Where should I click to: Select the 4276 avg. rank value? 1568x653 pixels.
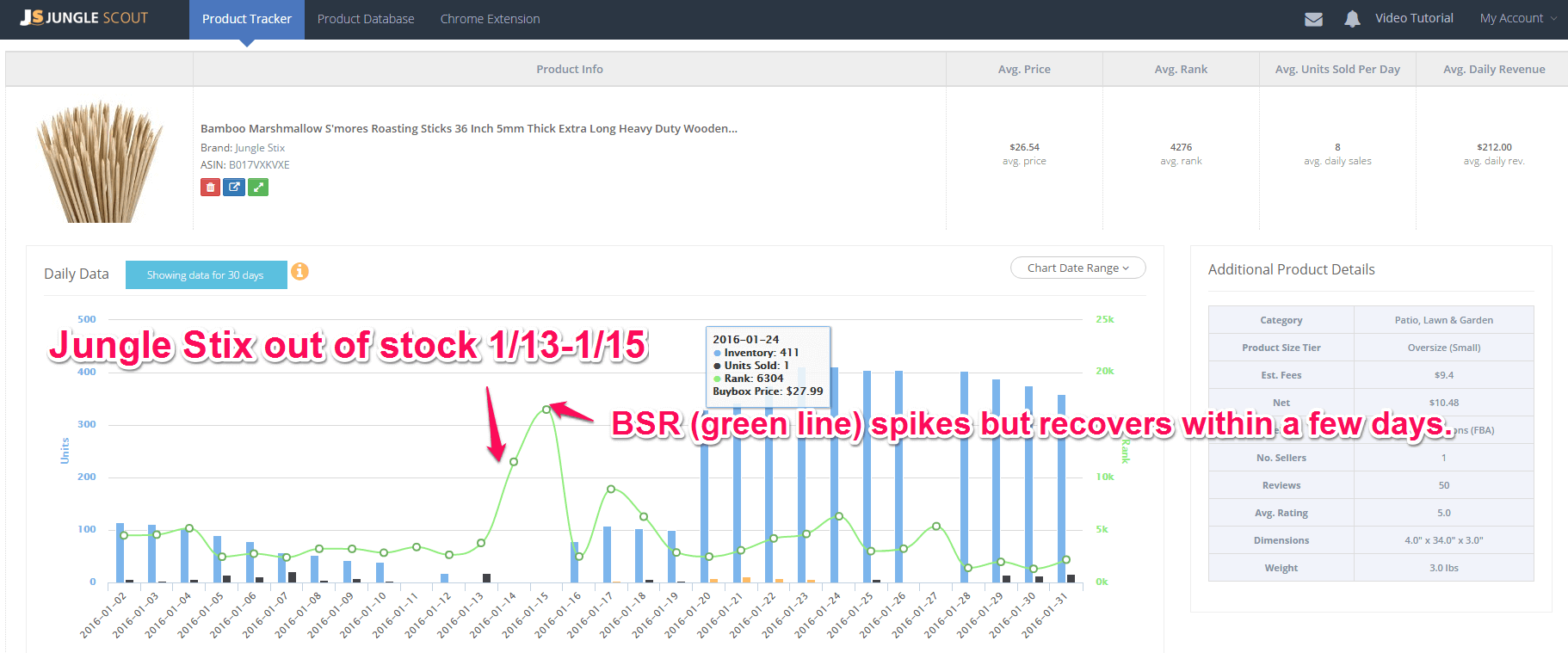[x=1181, y=147]
